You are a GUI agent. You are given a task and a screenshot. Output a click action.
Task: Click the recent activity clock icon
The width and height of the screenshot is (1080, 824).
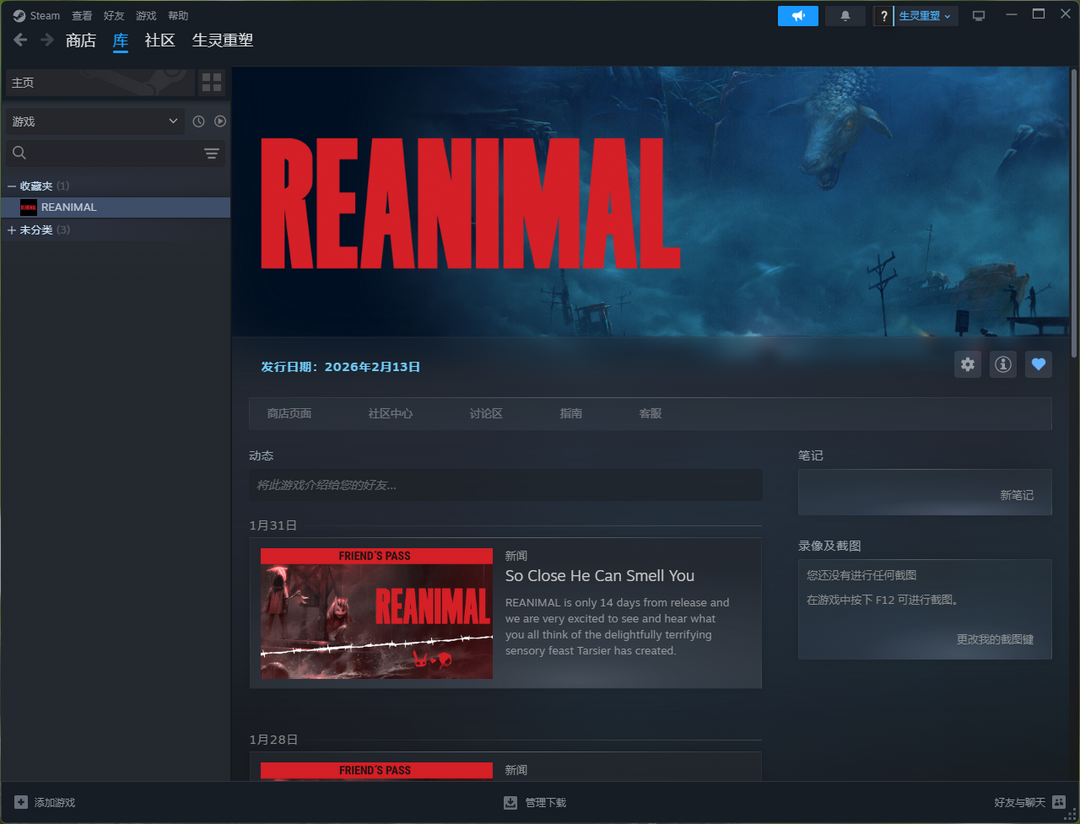click(x=198, y=121)
